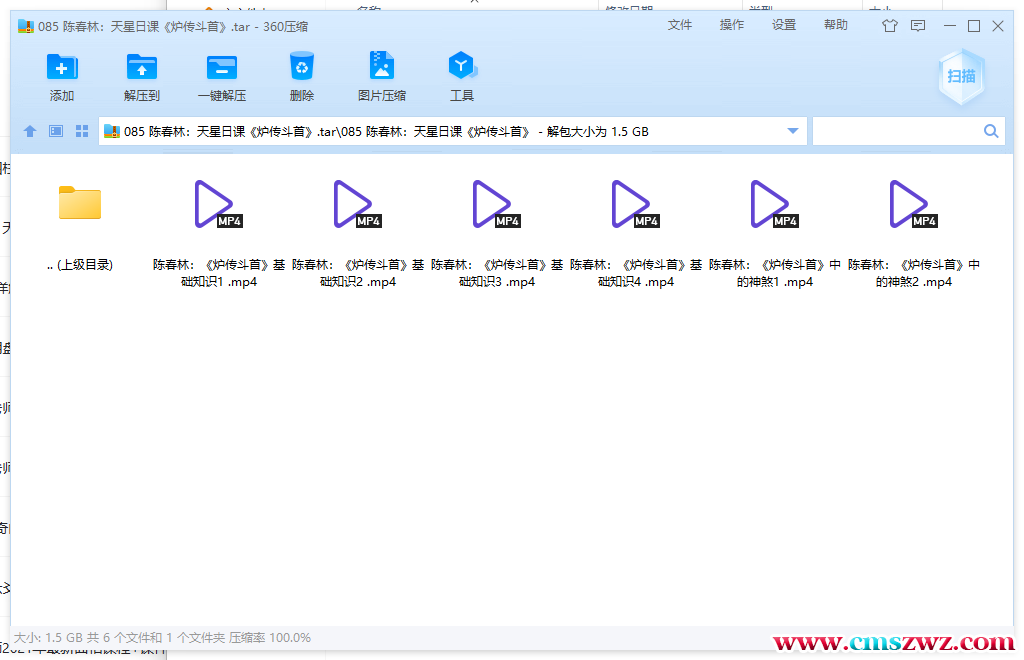Switch to list view layout
The width and height of the screenshot is (1024, 660).
[x=55, y=130]
